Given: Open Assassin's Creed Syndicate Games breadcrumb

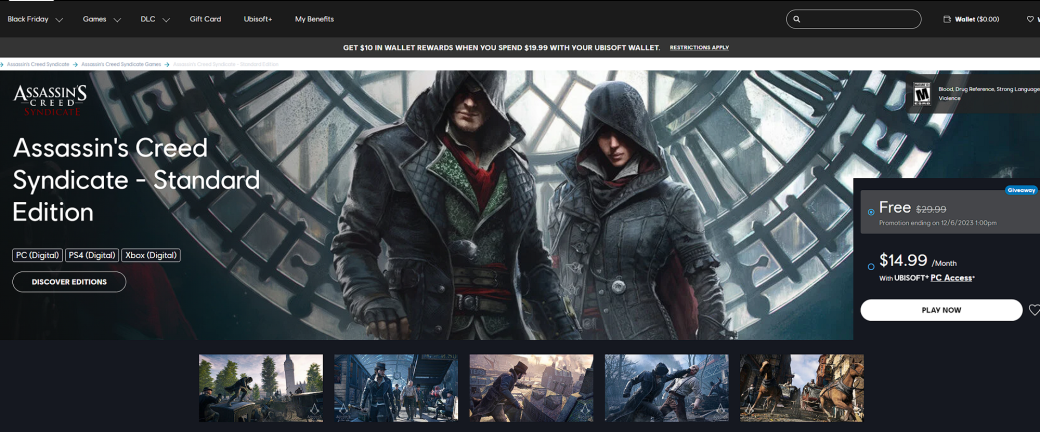Looking at the screenshot, I should (x=121, y=64).
